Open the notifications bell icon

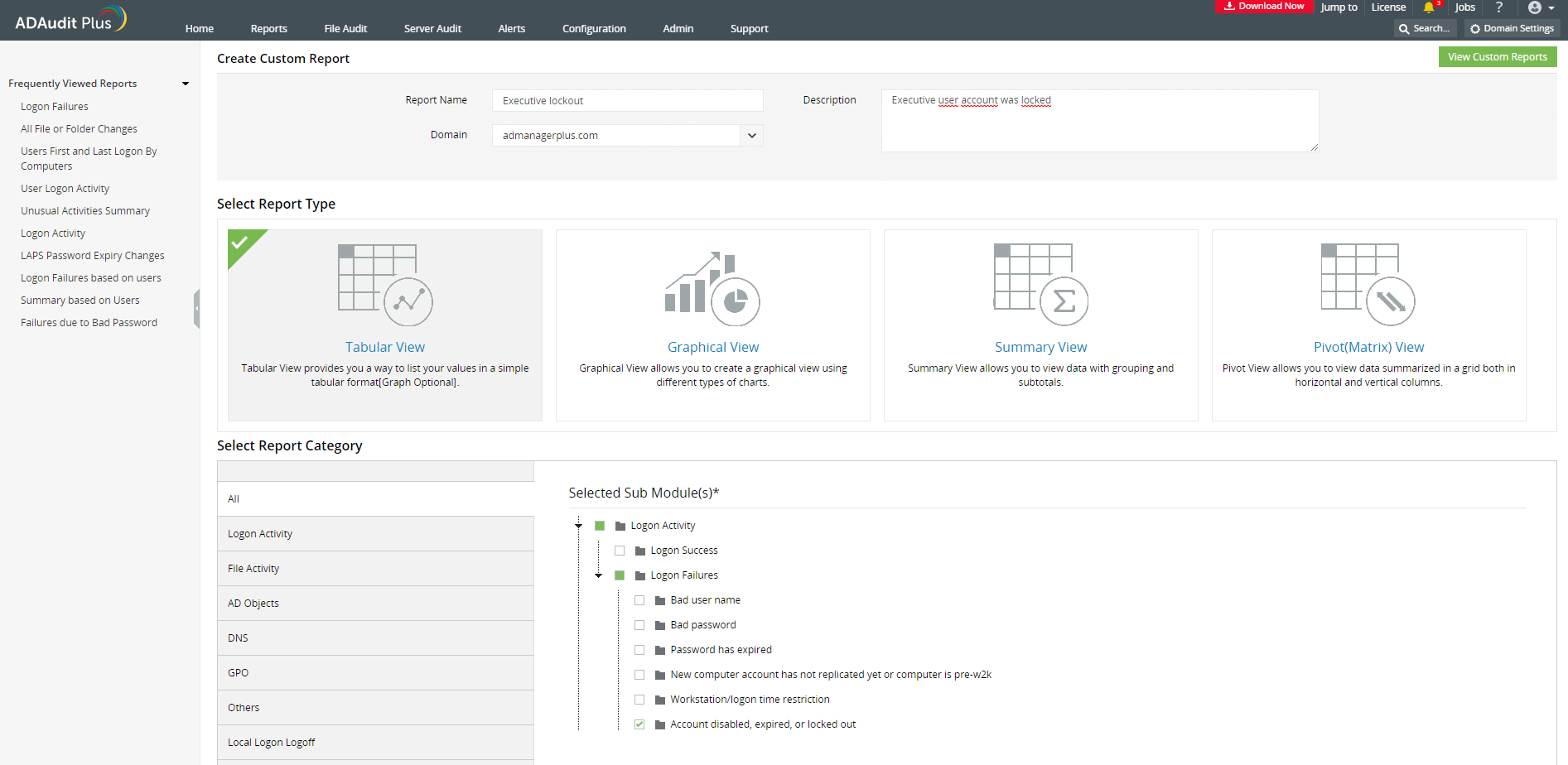click(x=1429, y=7)
